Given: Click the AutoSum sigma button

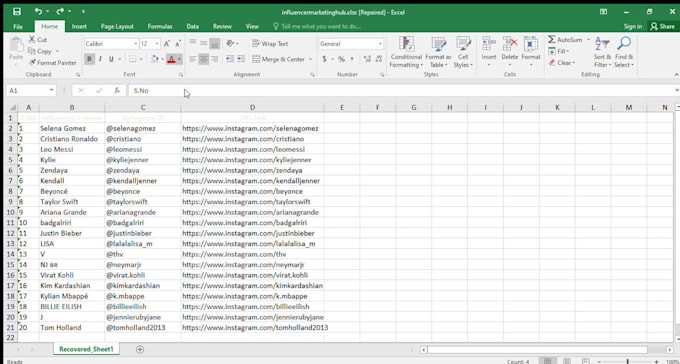Looking at the screenshot, I should click(x=566, y=39).
